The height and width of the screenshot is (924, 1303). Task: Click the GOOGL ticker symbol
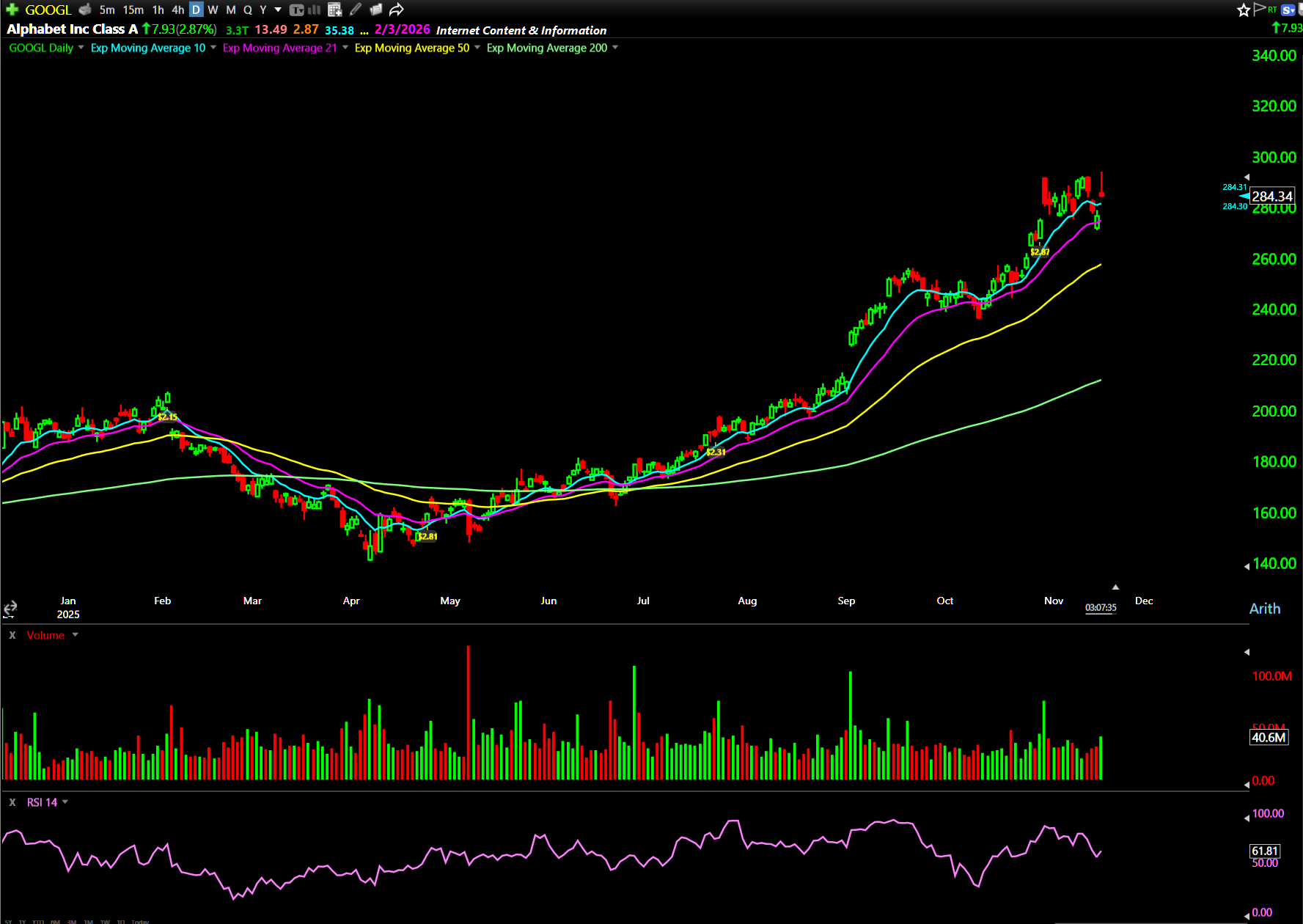click(48, 10)
